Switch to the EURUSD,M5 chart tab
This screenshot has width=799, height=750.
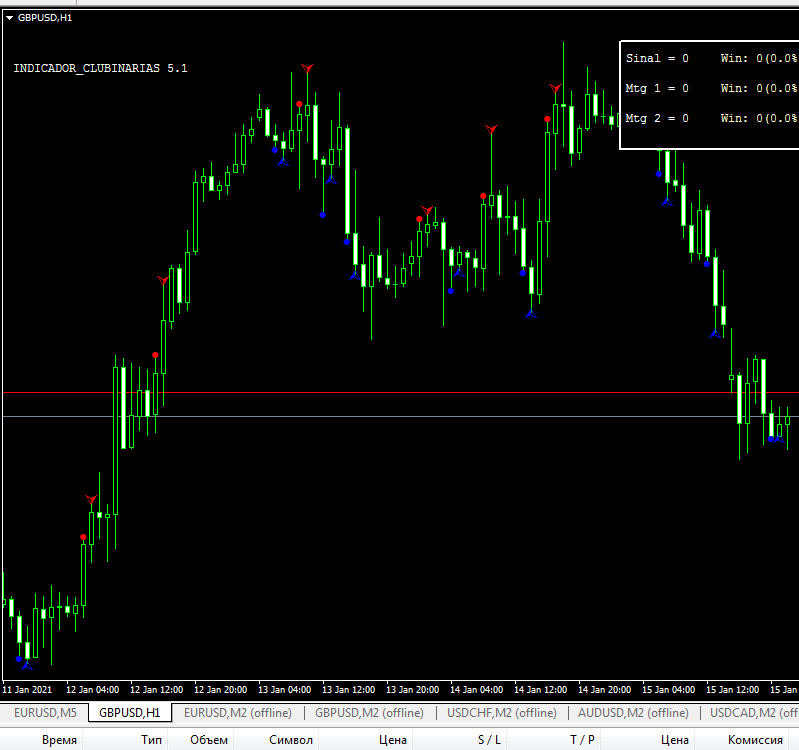pos(45,712)
